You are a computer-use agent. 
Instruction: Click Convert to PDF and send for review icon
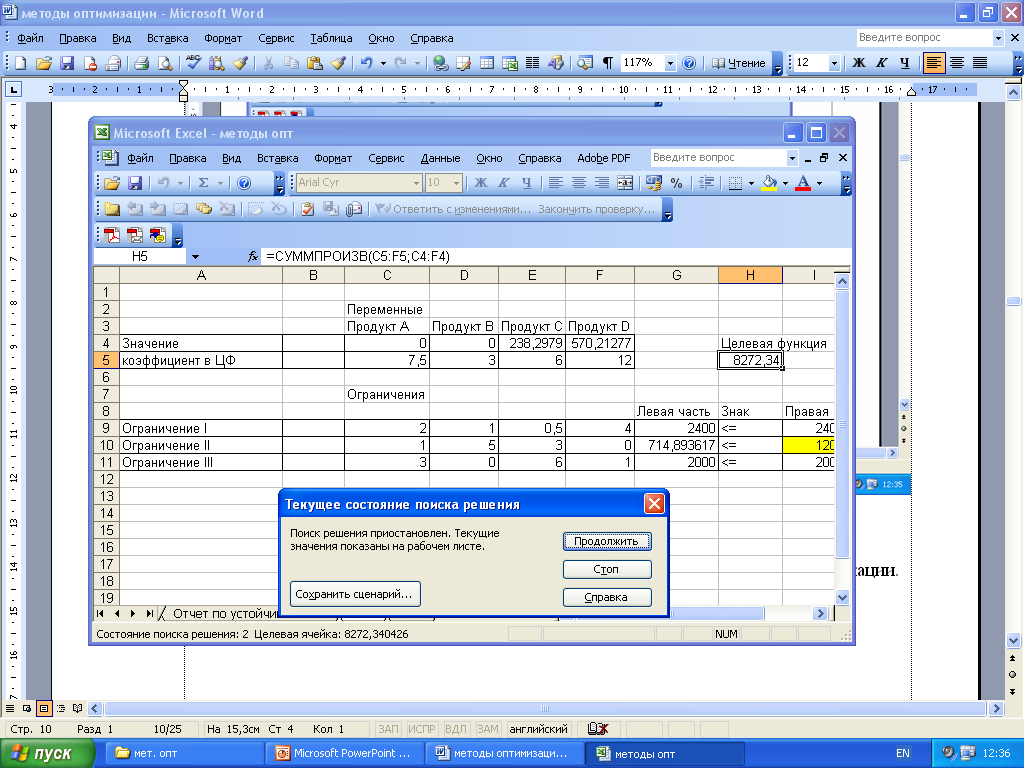158,235
